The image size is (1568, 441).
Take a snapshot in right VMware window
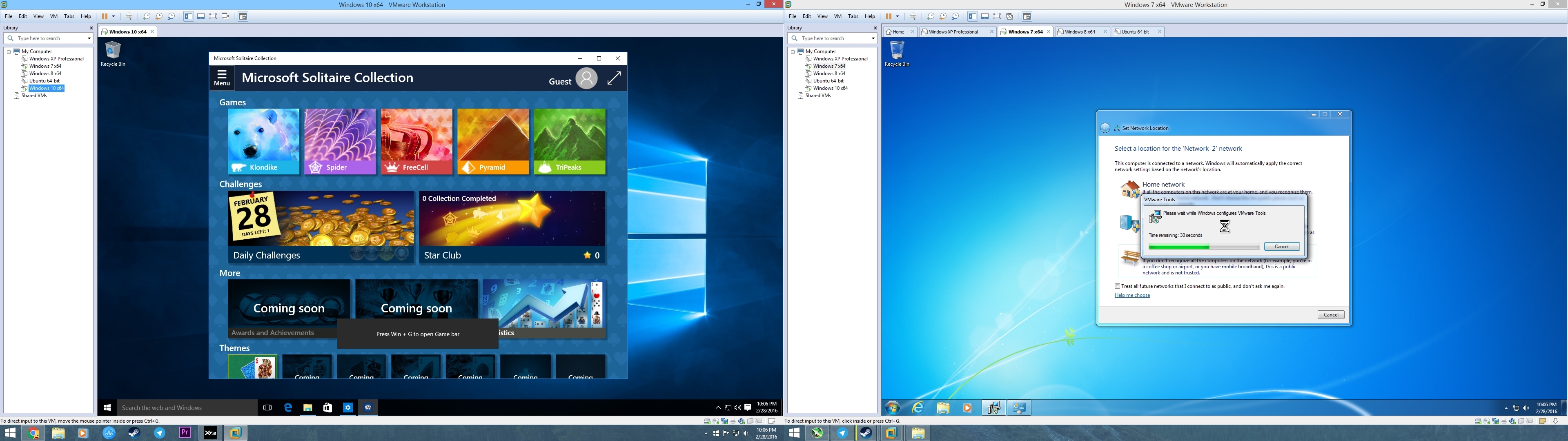pyautogui.click(x=930, y=16)
